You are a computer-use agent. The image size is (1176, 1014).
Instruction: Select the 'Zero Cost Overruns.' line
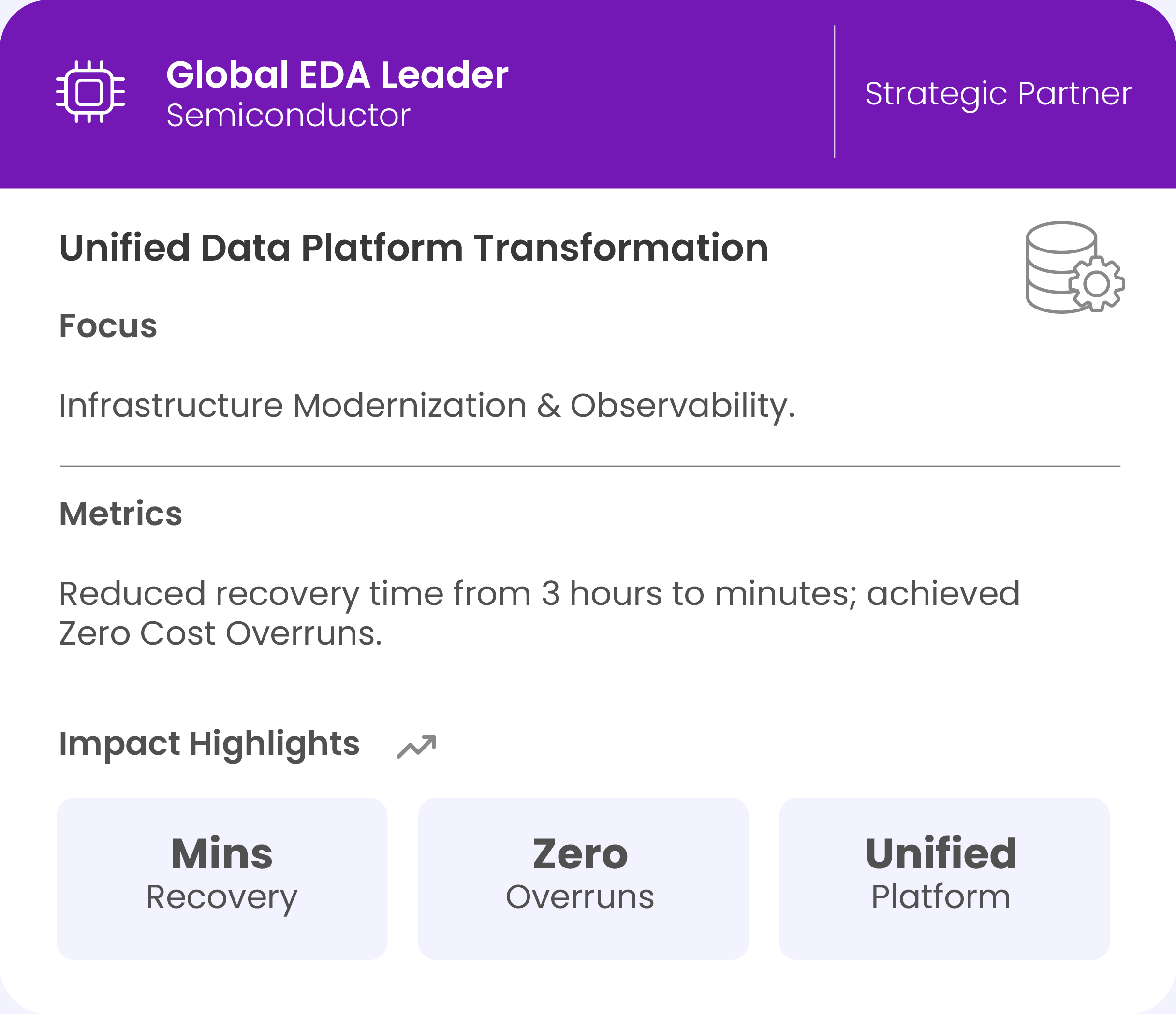(220, 633)
